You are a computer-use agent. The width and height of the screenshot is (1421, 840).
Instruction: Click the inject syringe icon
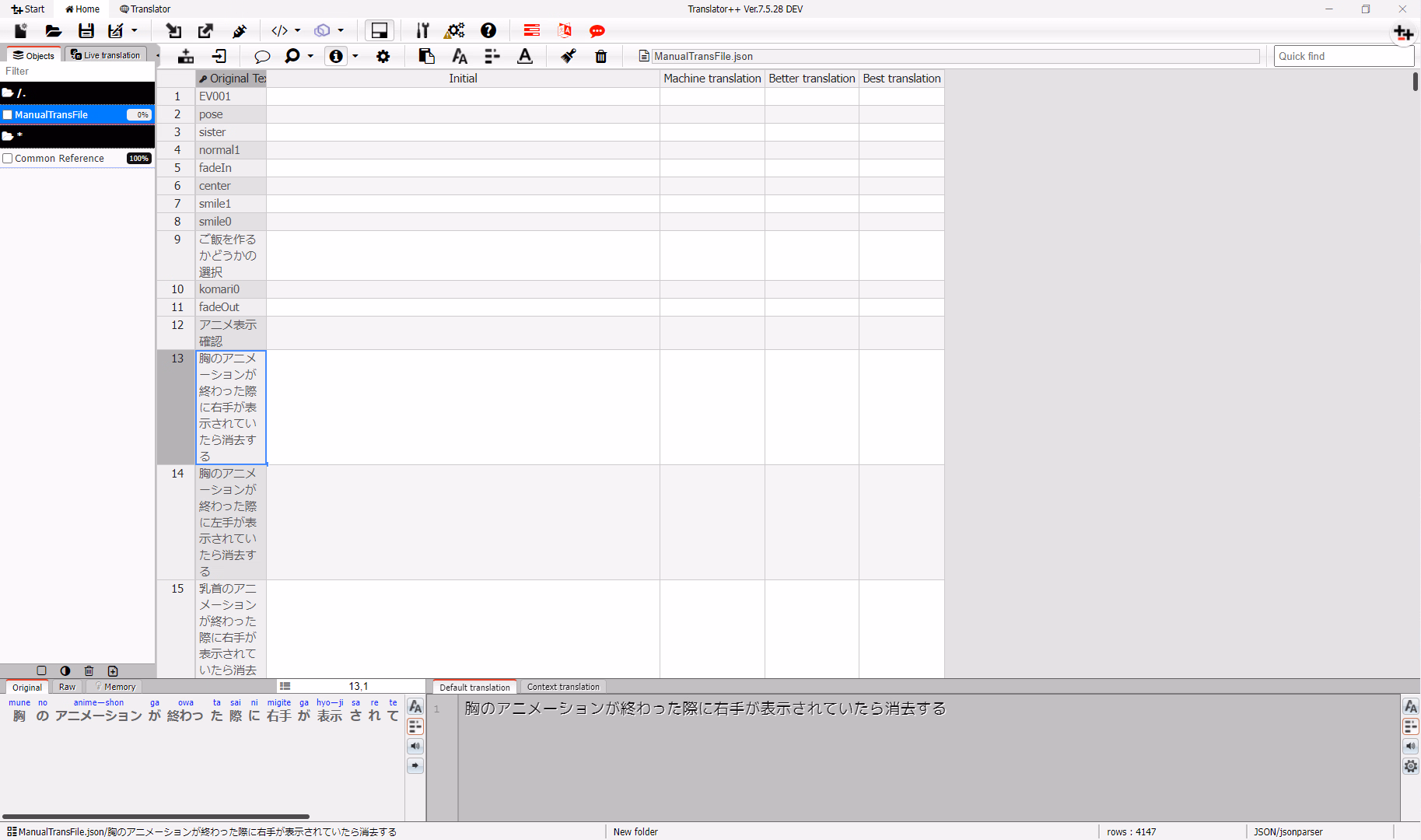pyautogui.click(x=240, y=31)
